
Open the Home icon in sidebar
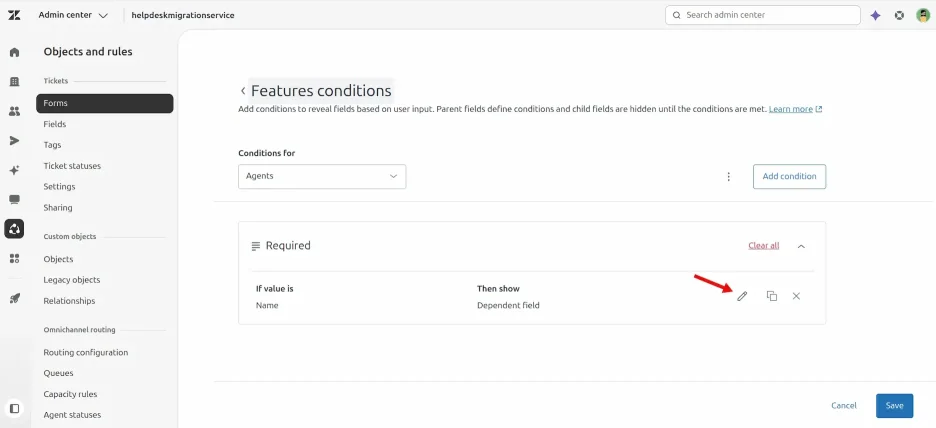coord(14,52)
